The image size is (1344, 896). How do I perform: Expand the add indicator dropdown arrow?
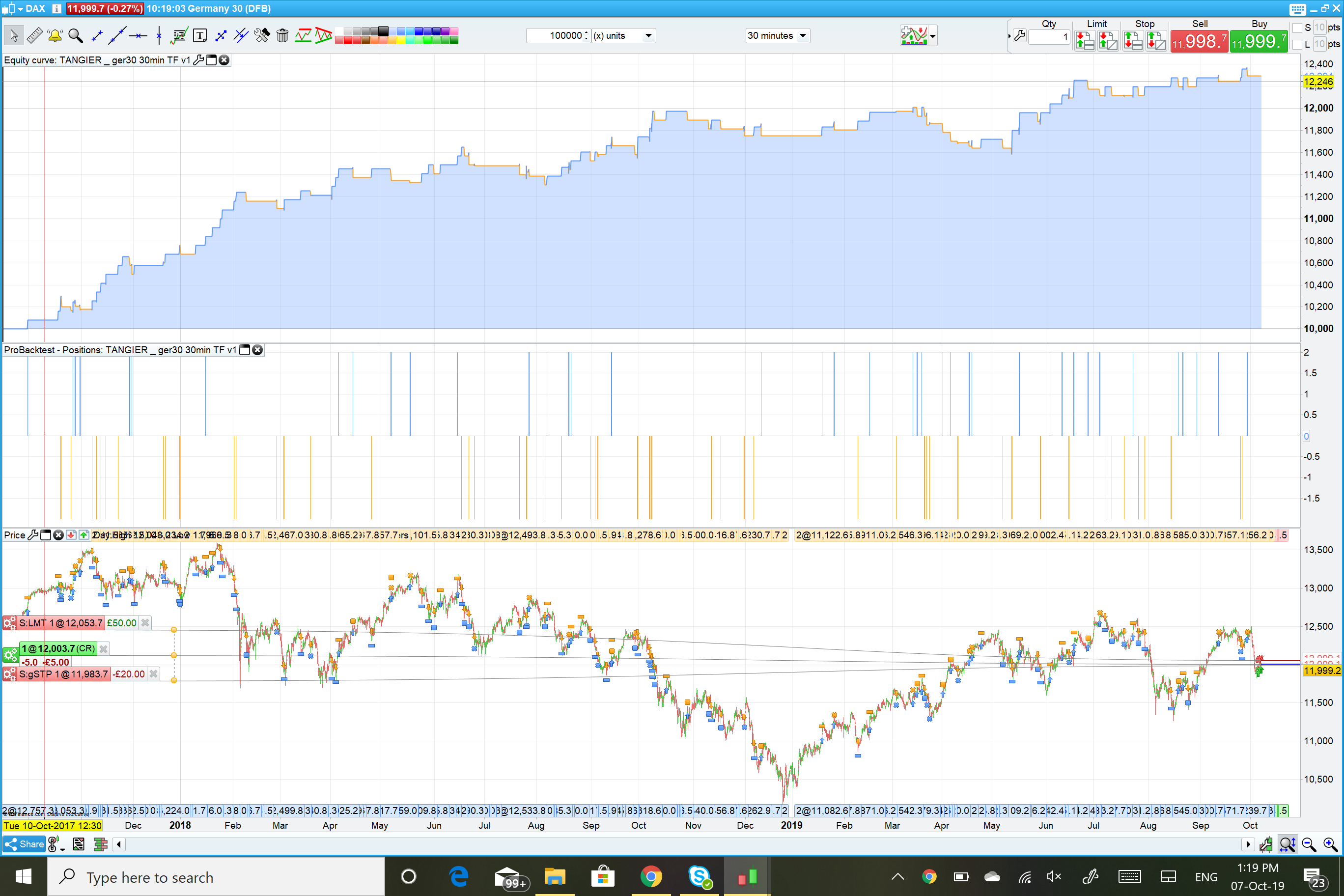(x=932, y=36)
